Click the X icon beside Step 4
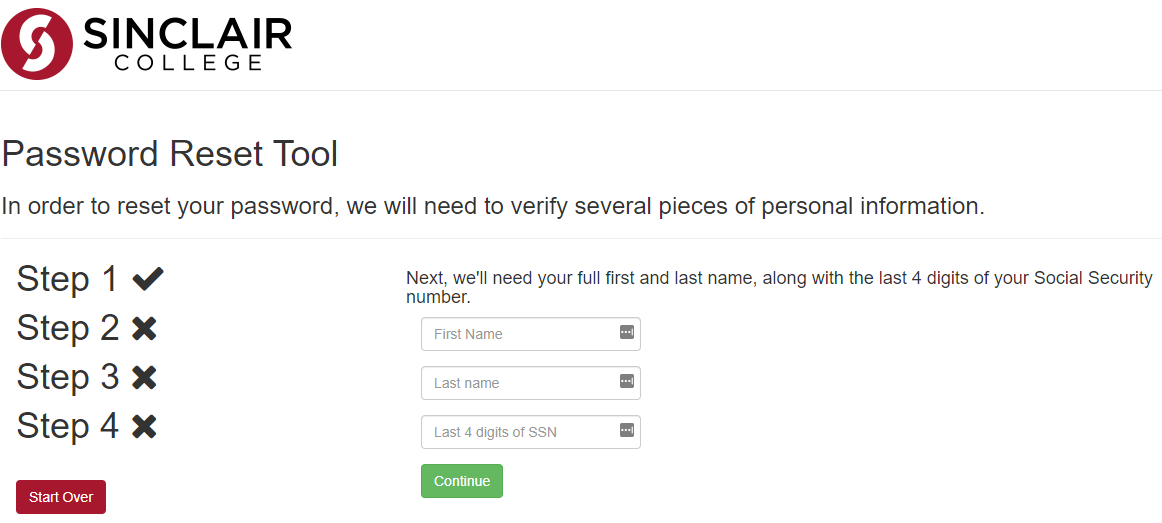Viewport: 1162px width, 523px height. point(144,427)
